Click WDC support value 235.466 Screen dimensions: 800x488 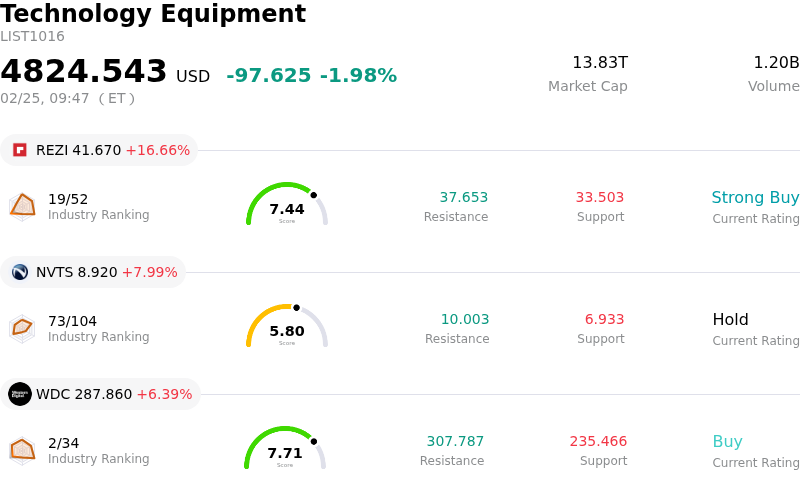(598, 442)
